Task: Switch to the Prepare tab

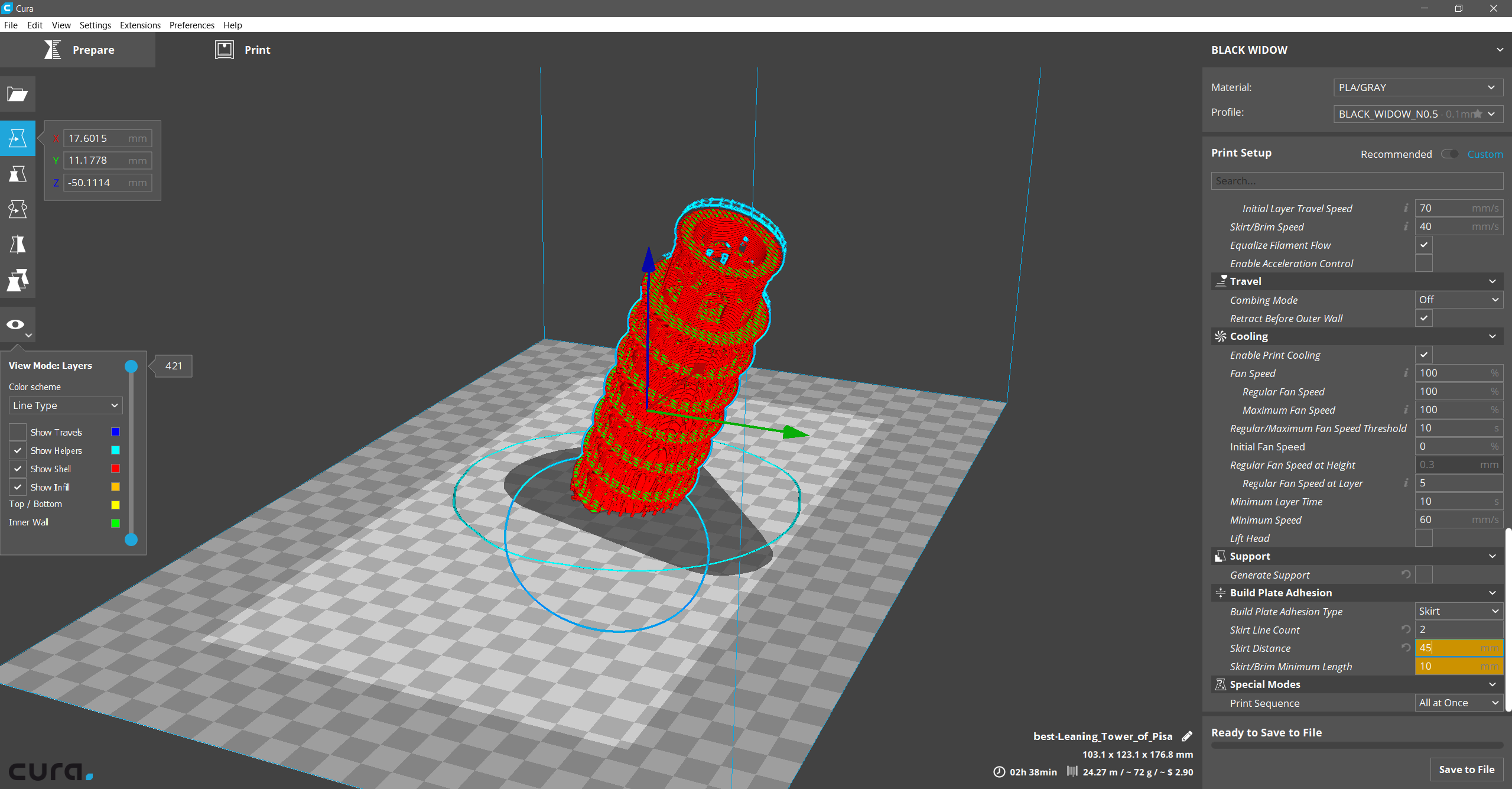Action: [77, 50]
